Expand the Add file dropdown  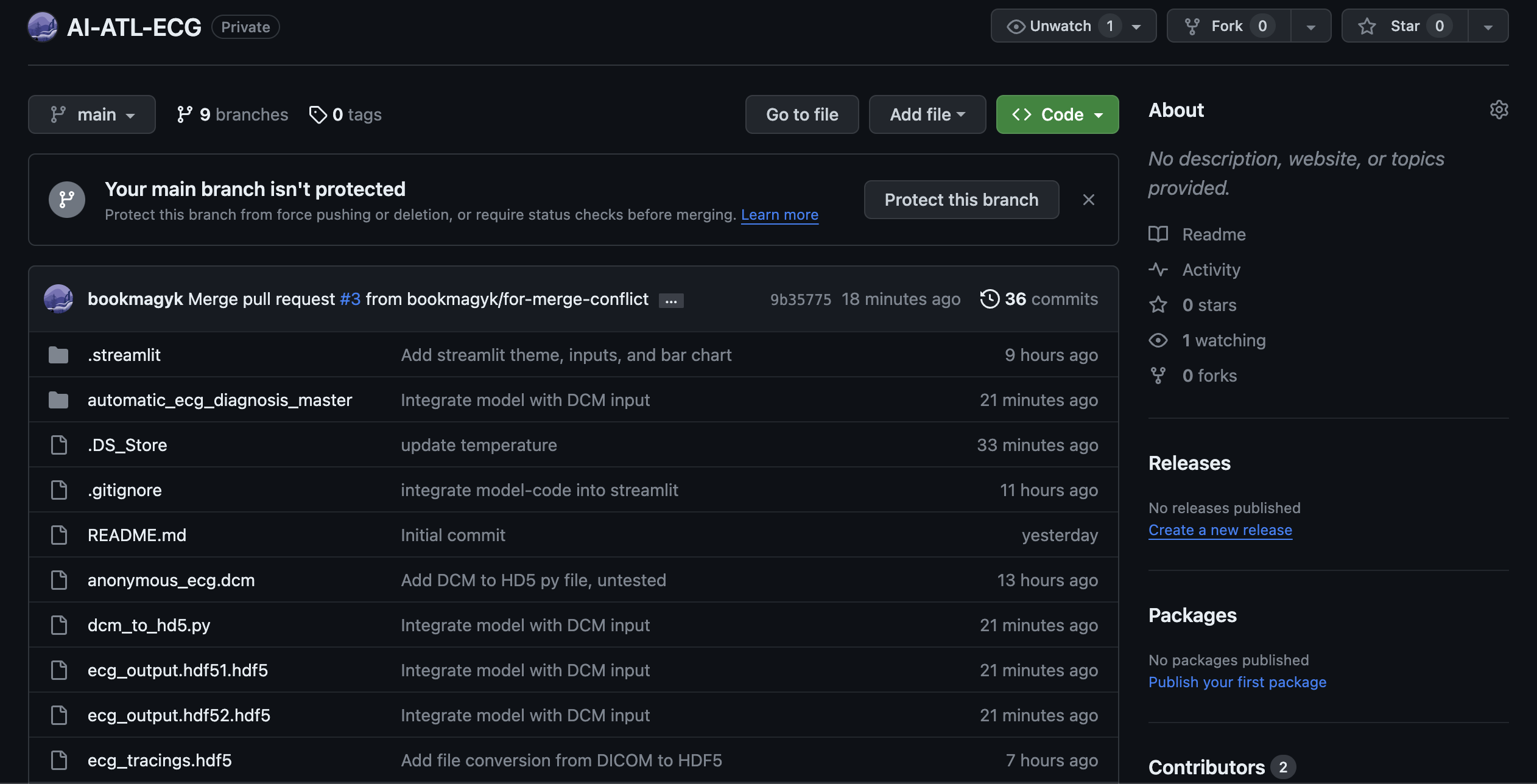coord(927,114)
